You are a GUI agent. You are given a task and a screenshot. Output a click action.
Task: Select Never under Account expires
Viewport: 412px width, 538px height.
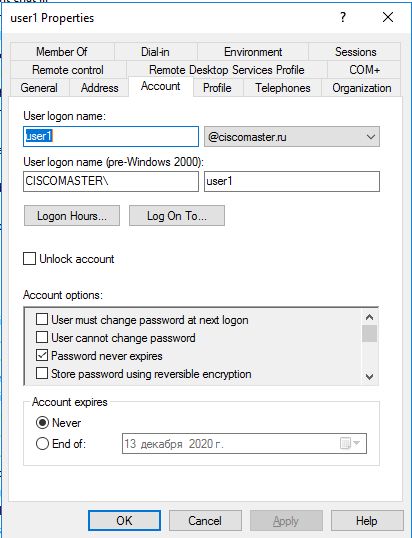point(42,423)
